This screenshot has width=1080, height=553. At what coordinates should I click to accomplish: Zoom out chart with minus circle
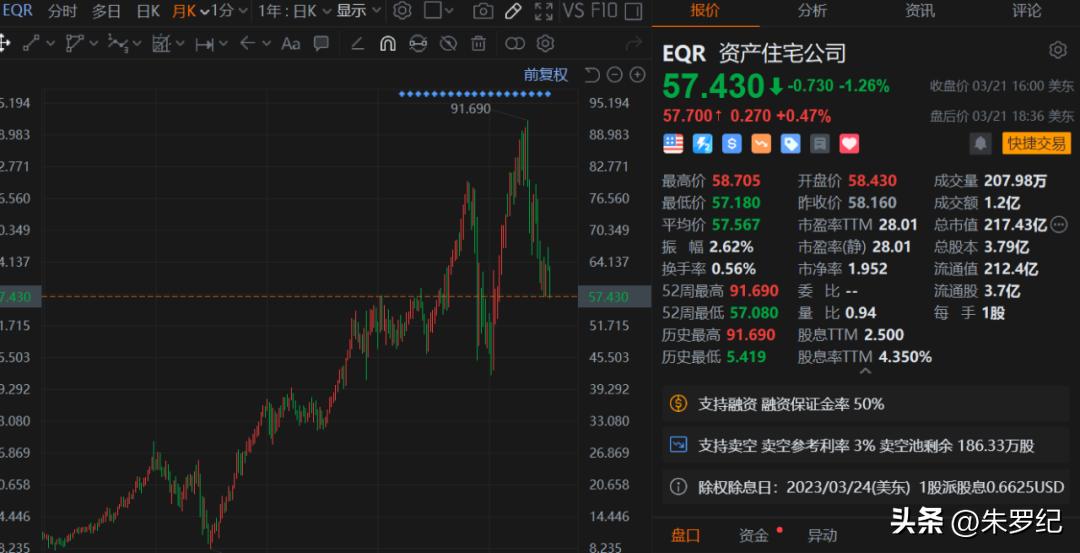[615, 75]
